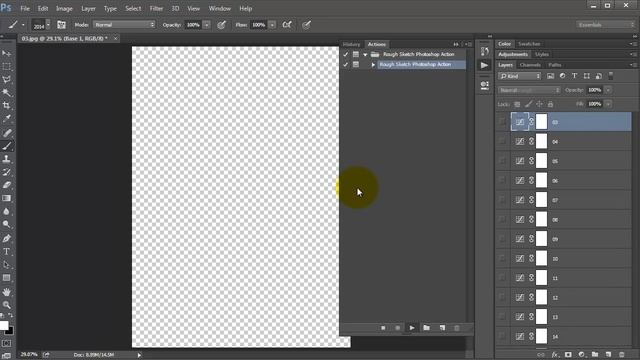Enable airbrush build-up icon
Viewport: 640px width, 360px height.
(x=287, y=25)
